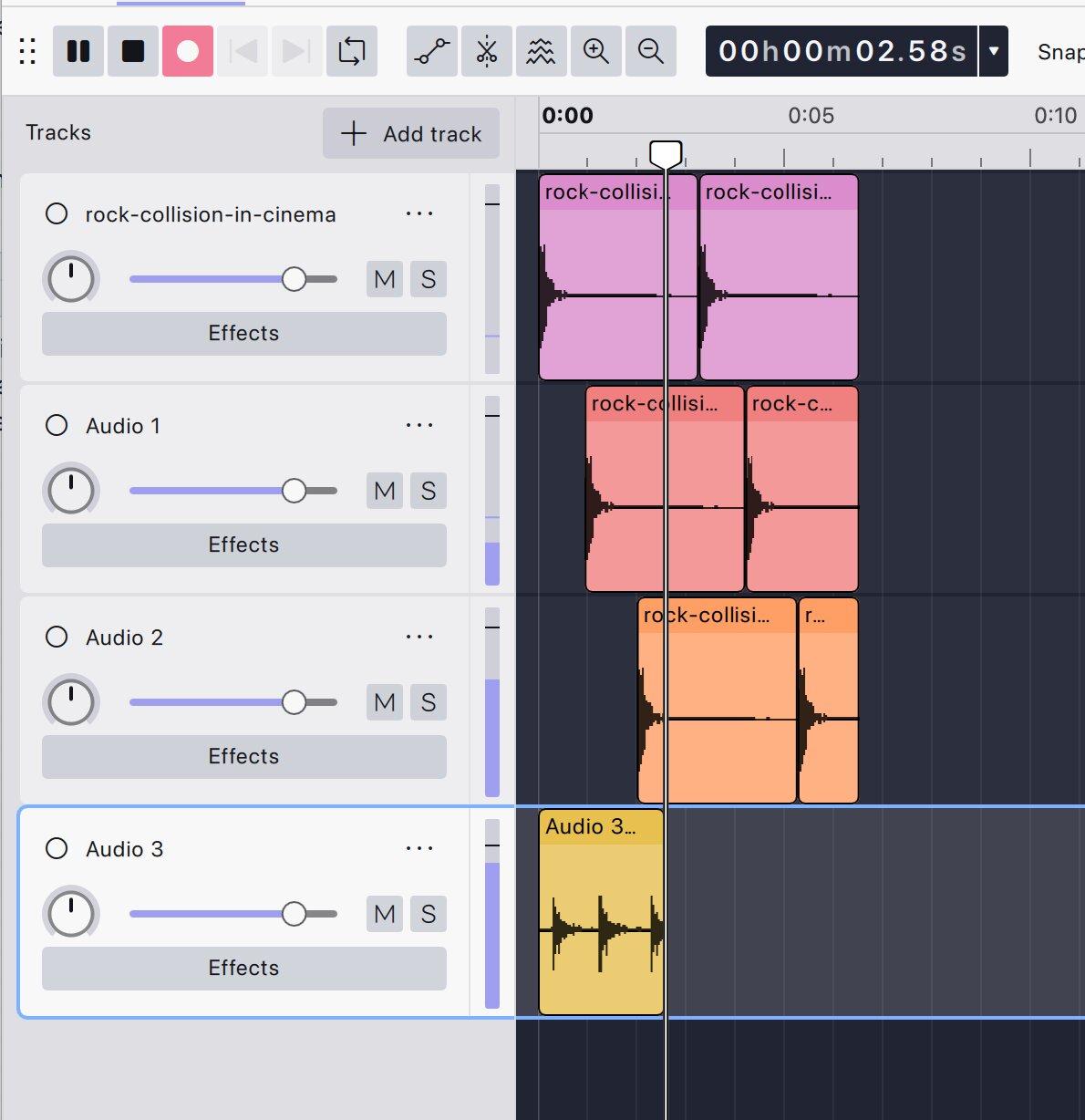Viewport: 1085px width, 1120px height.
Task: Click the Tracks panel heading
Action: [58, 132]
